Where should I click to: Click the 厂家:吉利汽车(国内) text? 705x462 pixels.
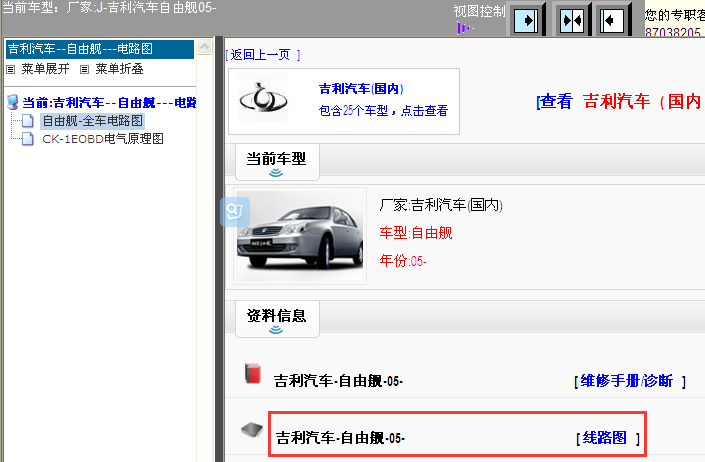[441, 205]
